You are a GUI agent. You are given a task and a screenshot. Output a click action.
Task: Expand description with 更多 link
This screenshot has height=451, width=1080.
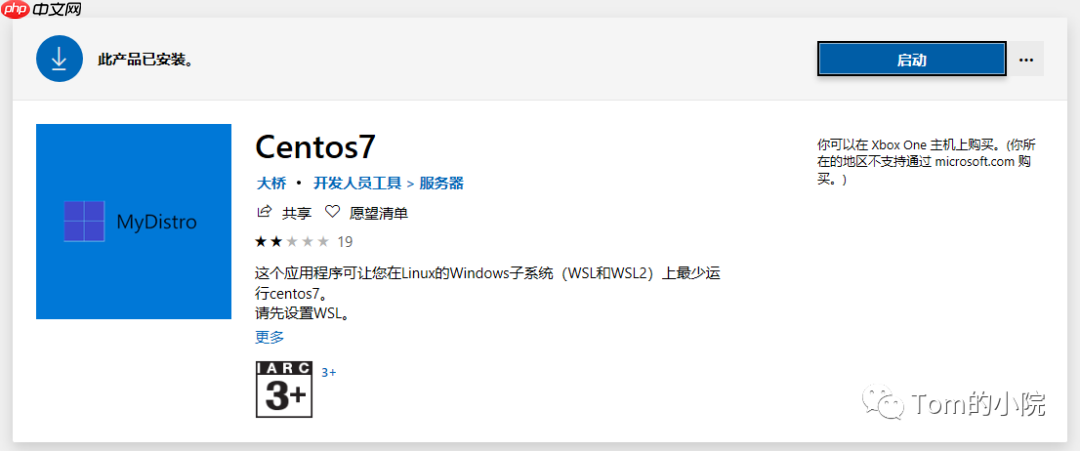pos(269,337)
